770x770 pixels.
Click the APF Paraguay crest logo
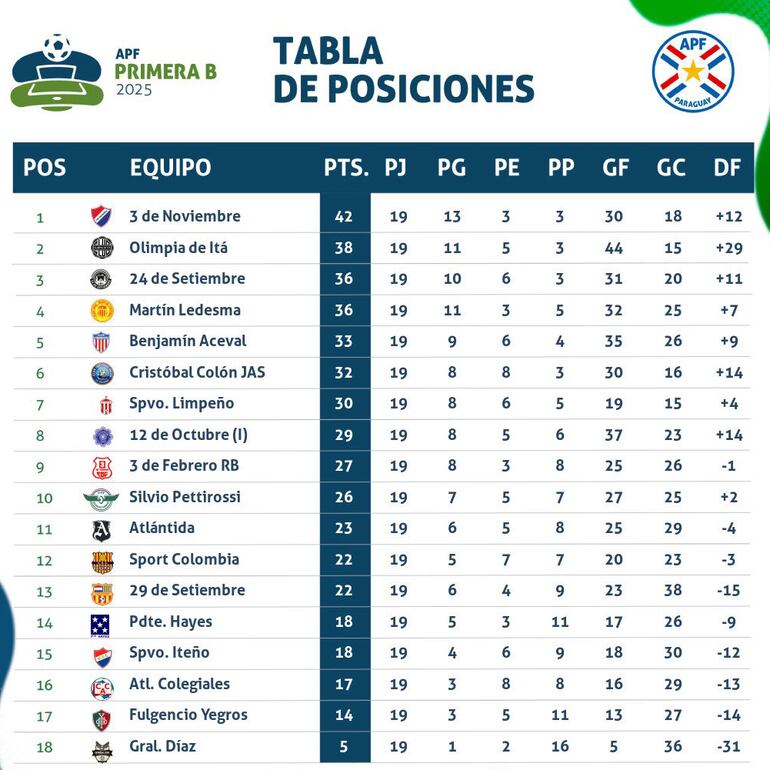pos(693,70)
